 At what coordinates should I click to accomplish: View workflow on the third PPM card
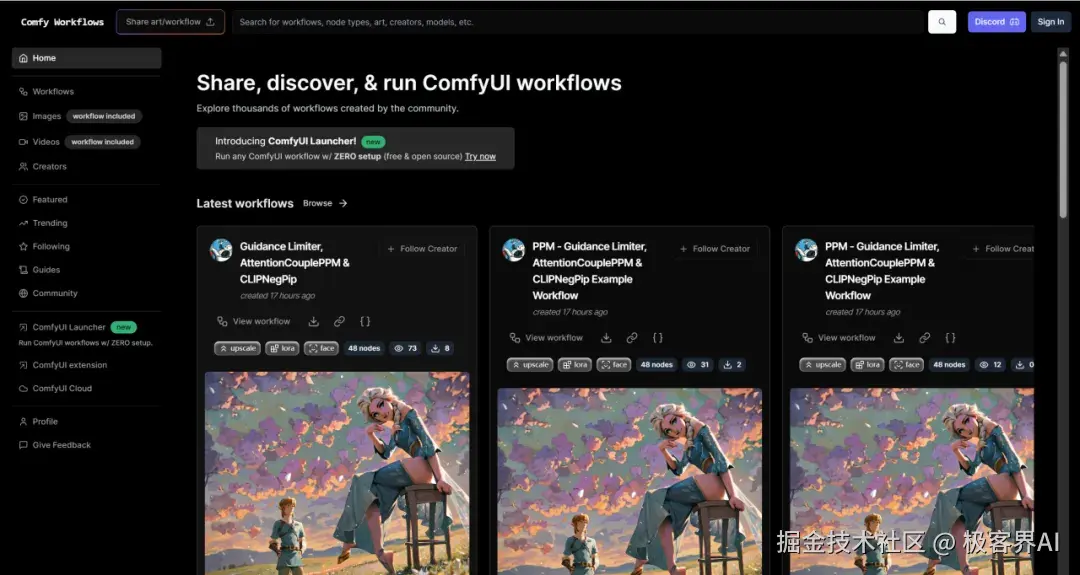coord(839,337)
